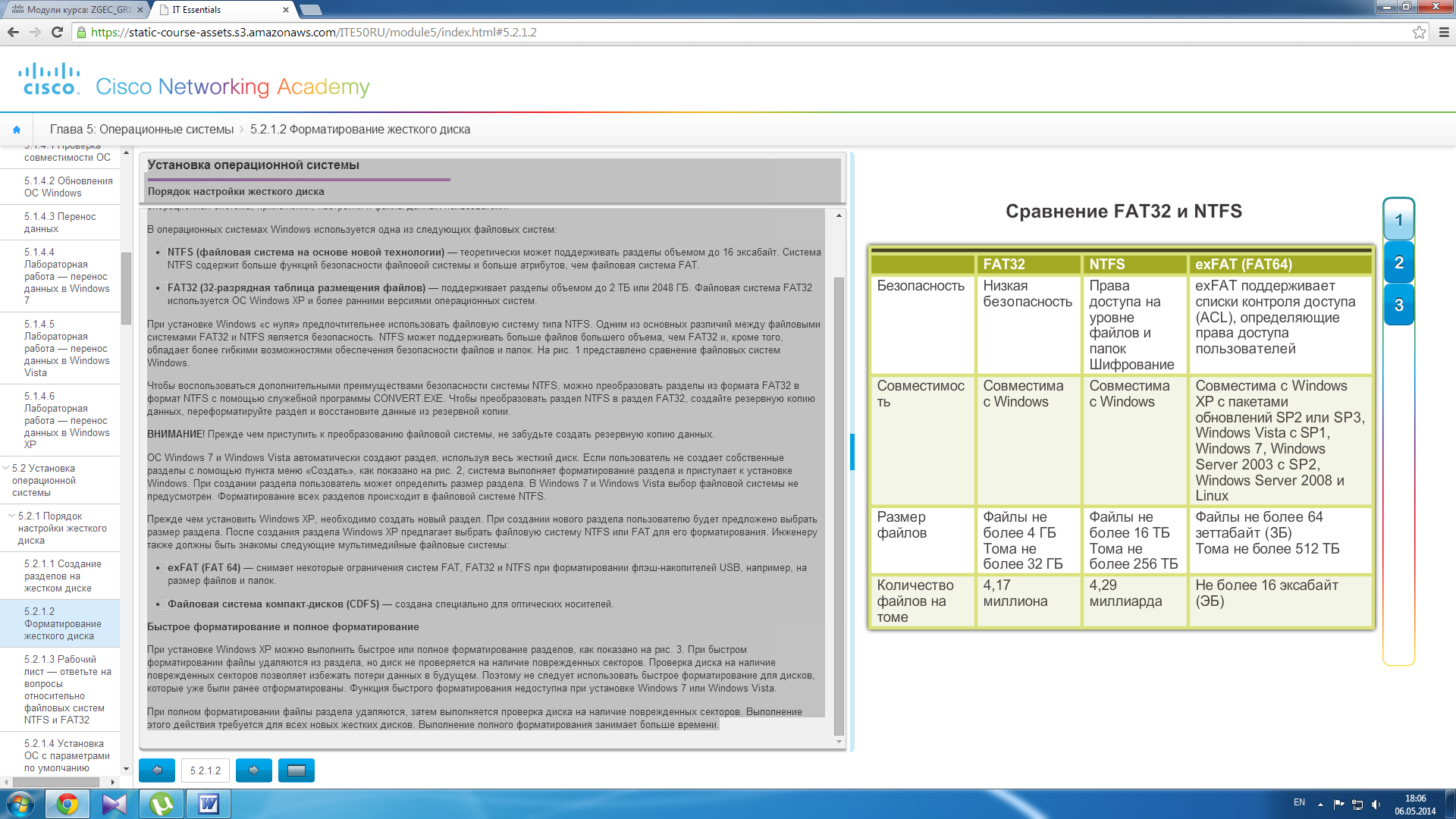Open Word from the taskbar

[209, 804]
